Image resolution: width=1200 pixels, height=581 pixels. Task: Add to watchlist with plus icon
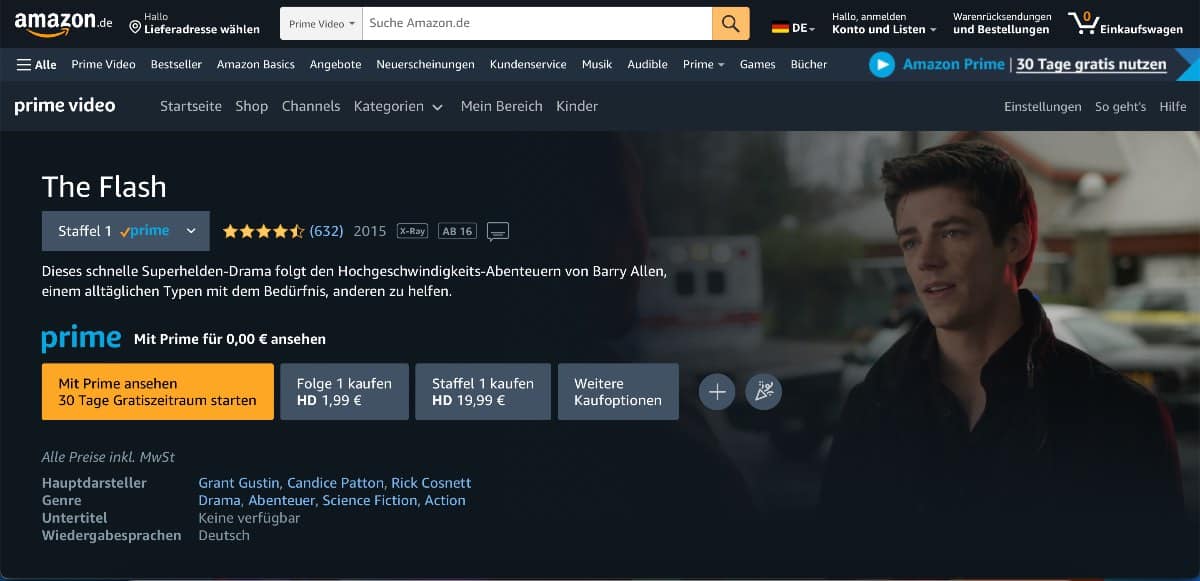click(717, 392)
